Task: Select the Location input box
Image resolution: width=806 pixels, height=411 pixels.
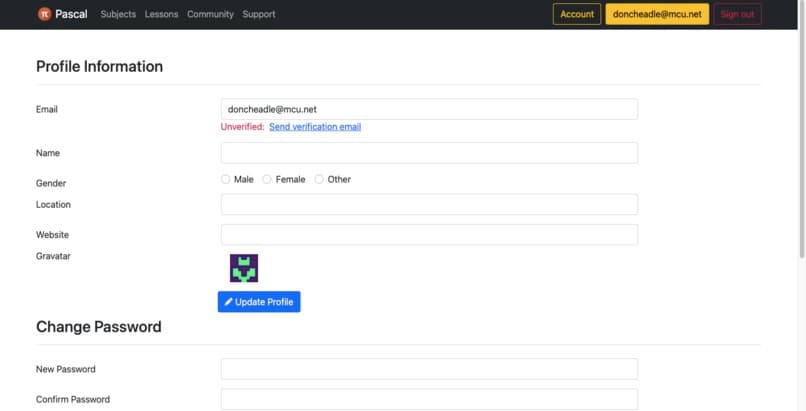Action: click(x=429, y=204)
